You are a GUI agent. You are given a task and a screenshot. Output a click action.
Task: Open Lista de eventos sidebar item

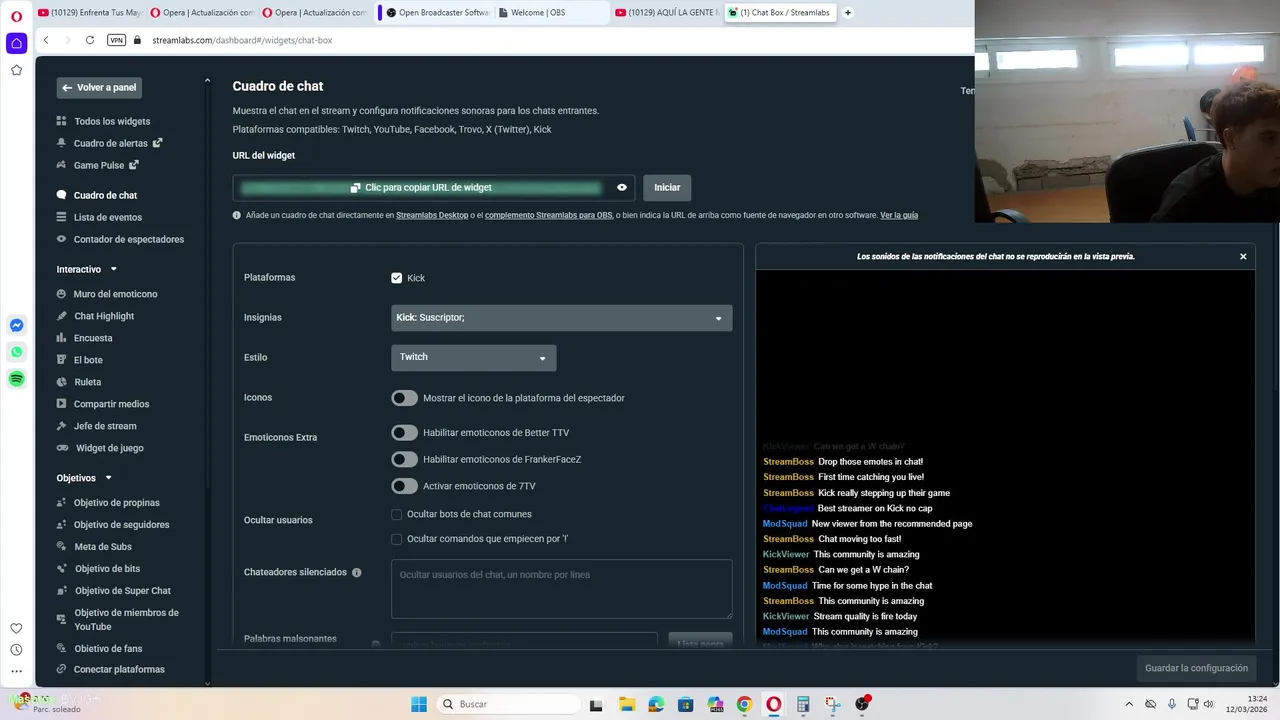[108, 217]
